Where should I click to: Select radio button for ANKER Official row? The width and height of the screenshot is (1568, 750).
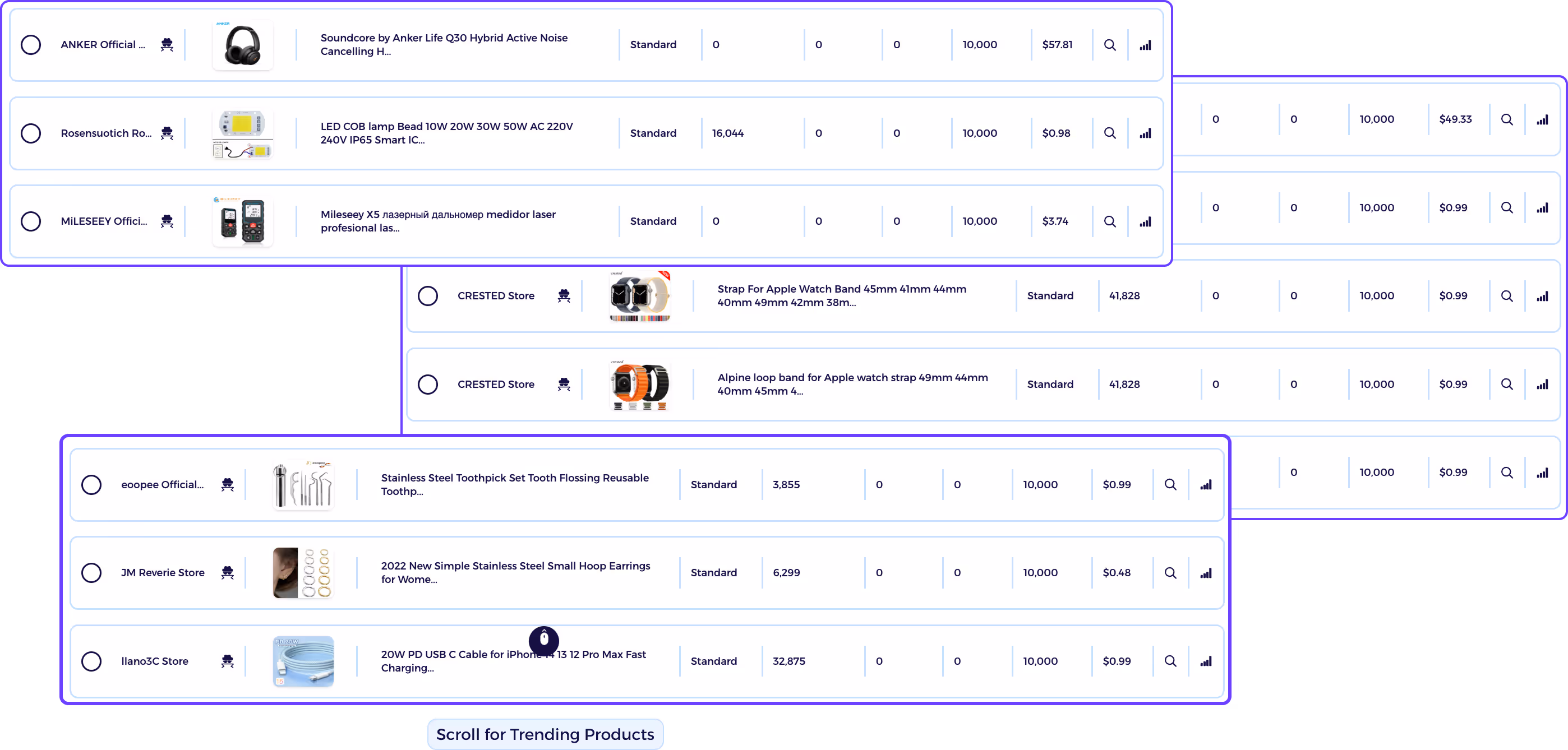coord(31,45)
